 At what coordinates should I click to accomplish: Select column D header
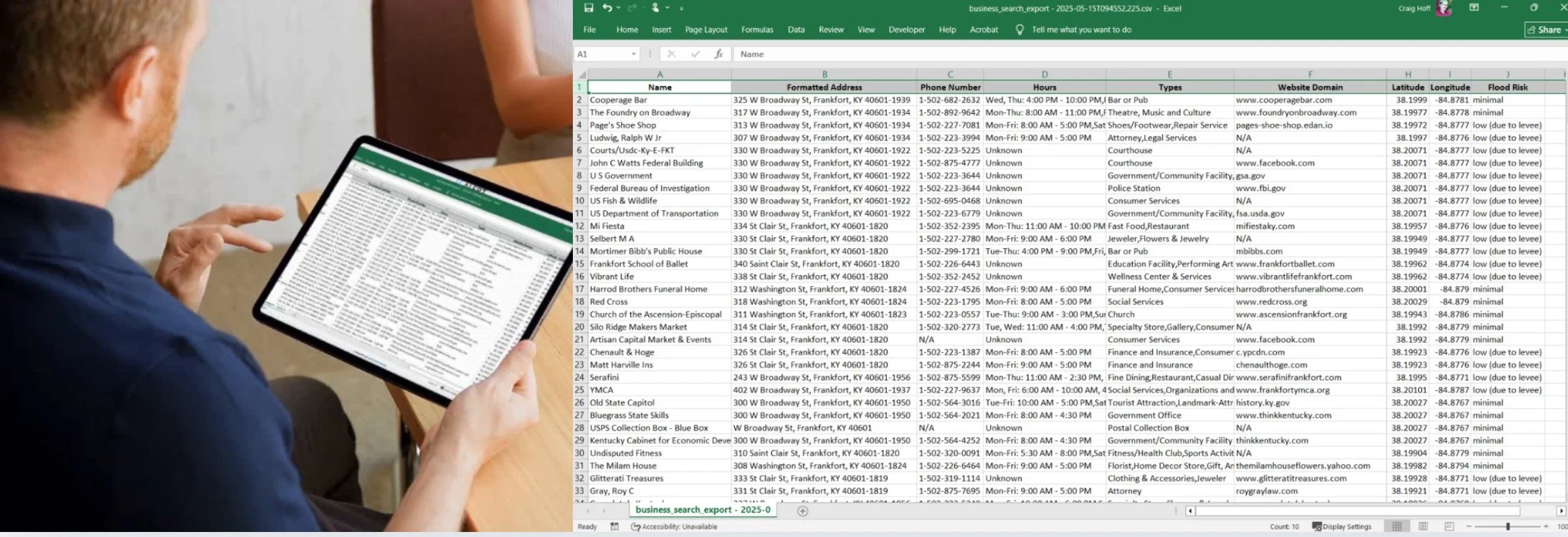pos(1044,74)
